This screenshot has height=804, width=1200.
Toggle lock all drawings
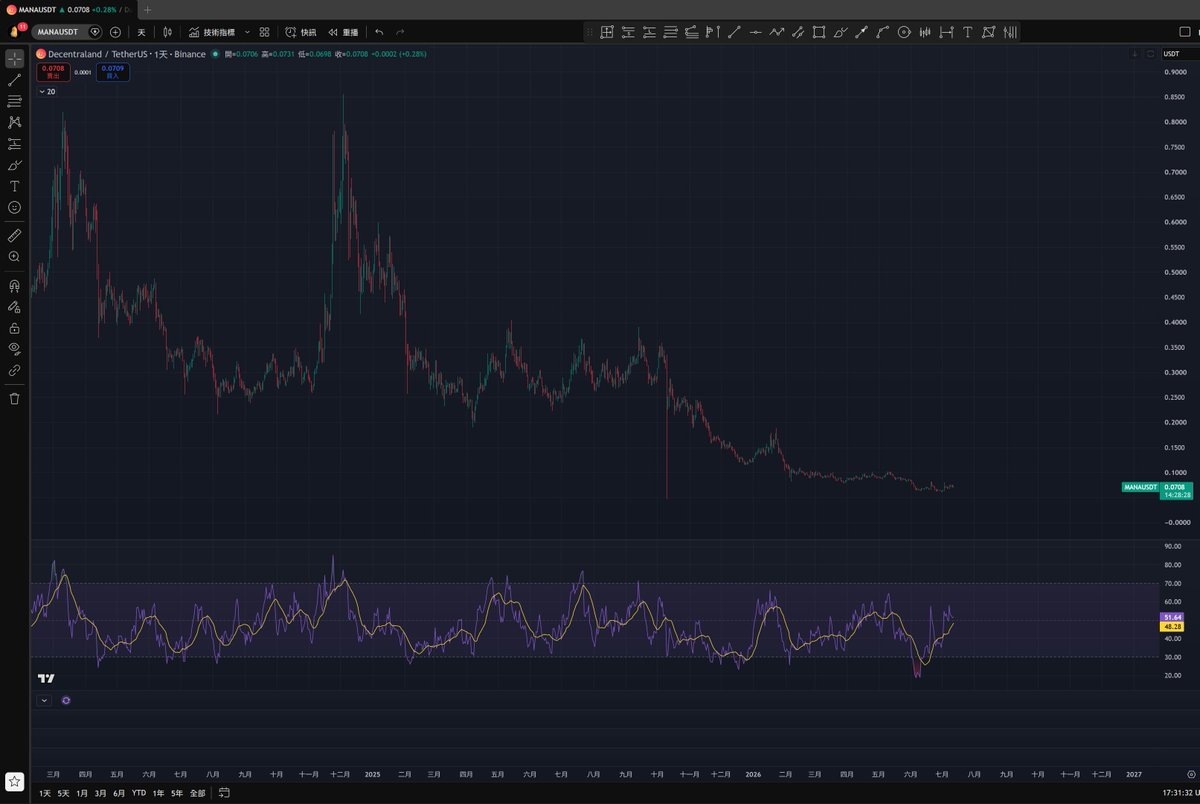(14, 327)
